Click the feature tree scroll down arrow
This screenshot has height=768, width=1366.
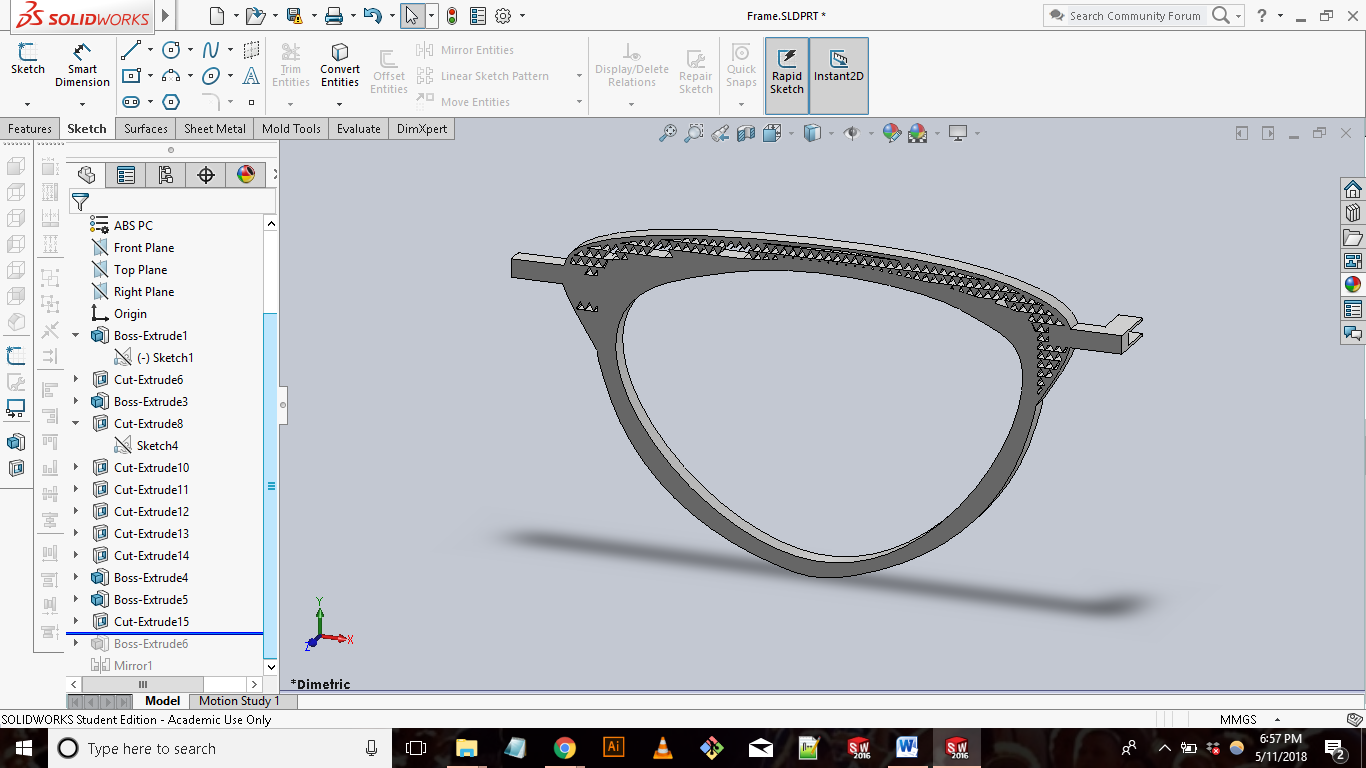270,666
